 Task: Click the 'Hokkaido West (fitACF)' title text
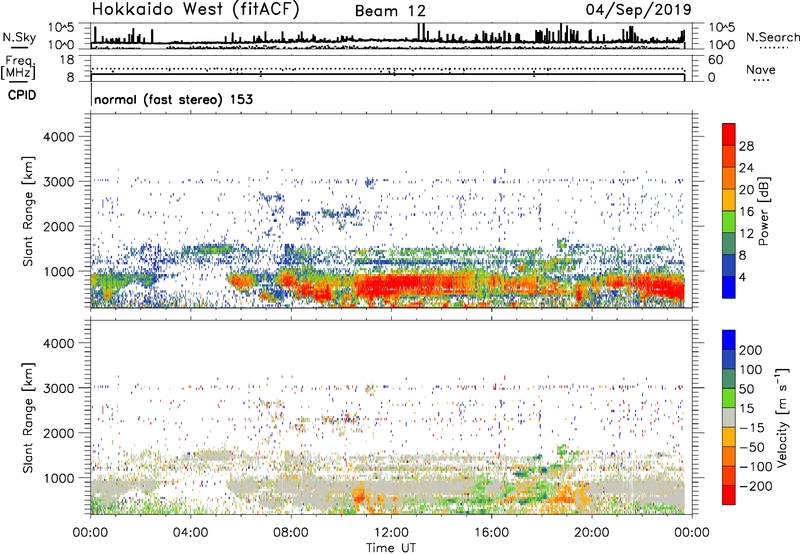pos(195,9)
